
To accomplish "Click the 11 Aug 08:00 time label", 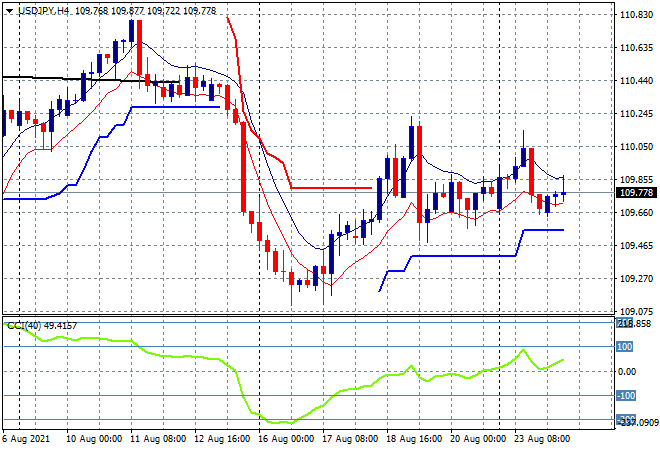I will pyautogui.click(x=158, y=439).
